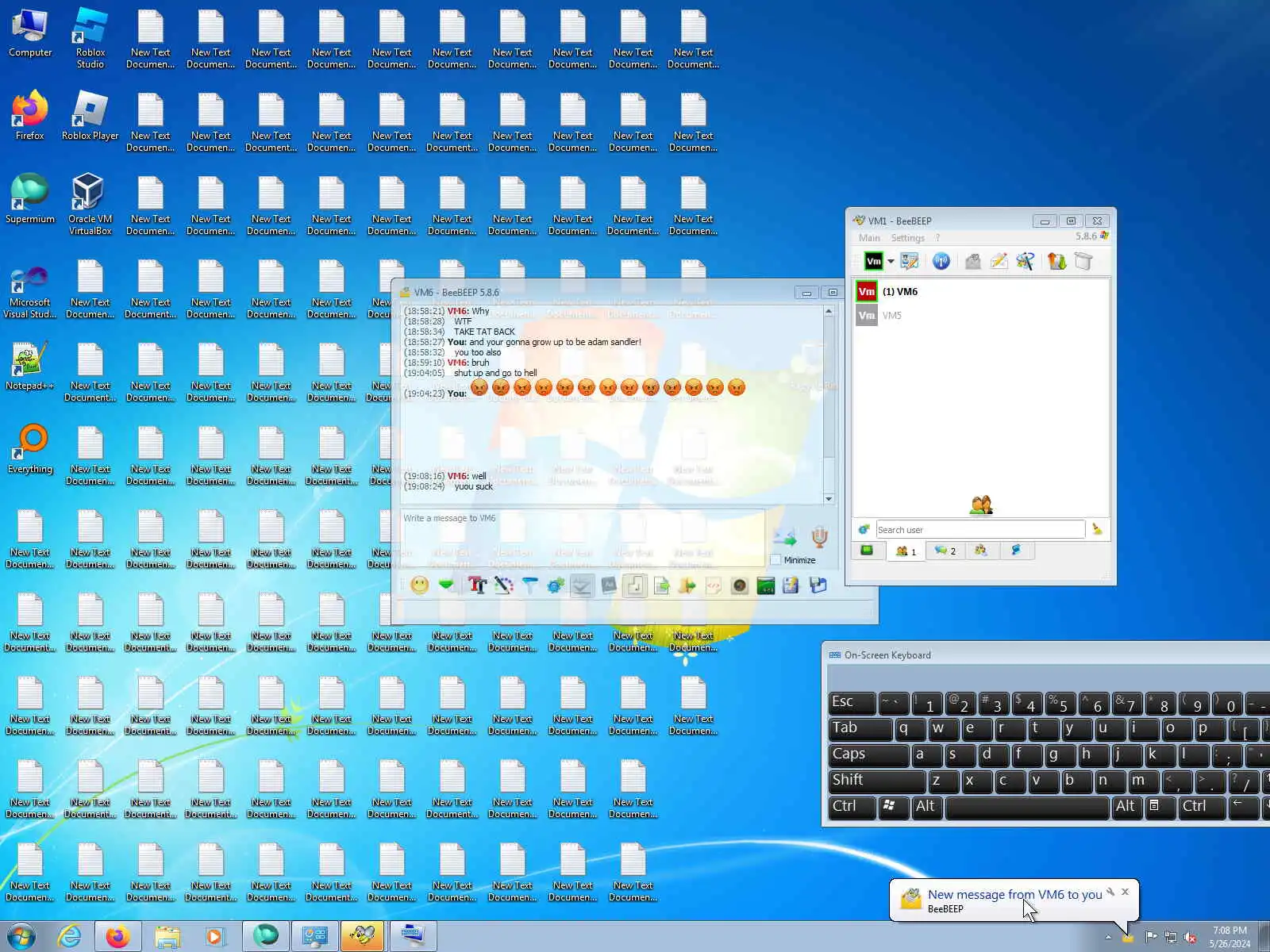The image size is (1270, 952).
Task: Open Windows Explorer folder on taskbar
Action: point(167,937)
